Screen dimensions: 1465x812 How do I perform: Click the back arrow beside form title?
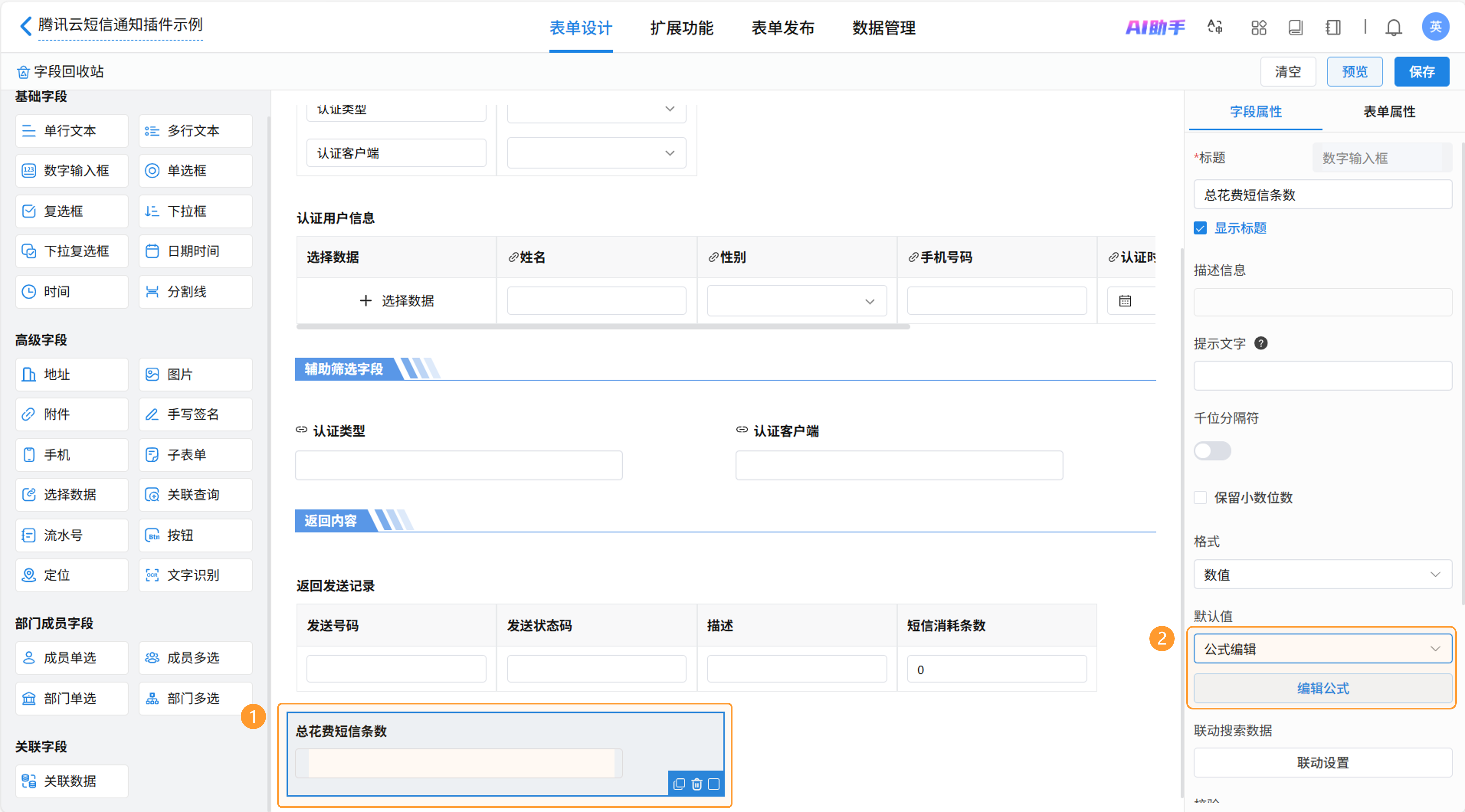coord(26,26)
